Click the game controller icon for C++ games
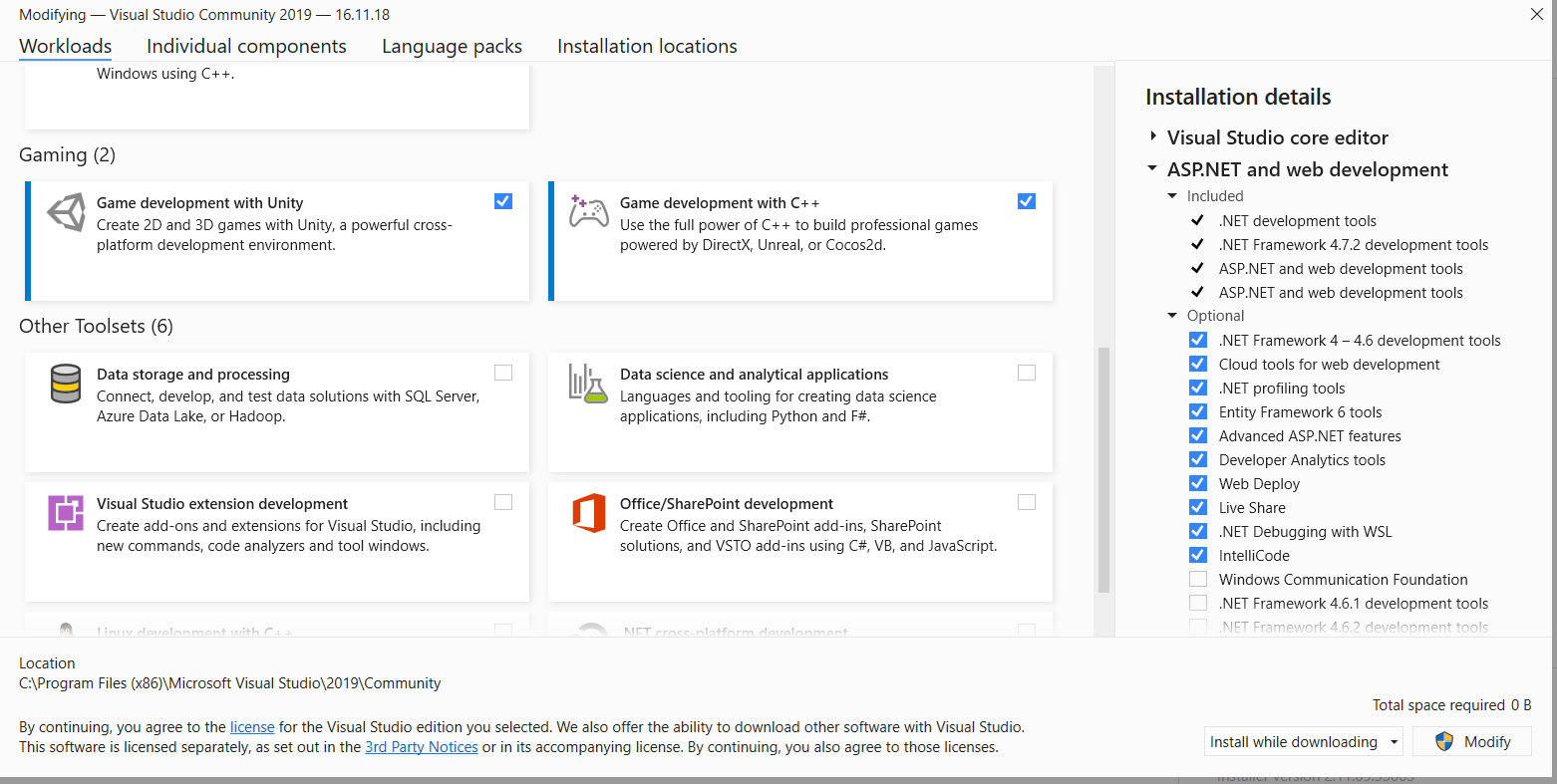This screenshot has width=1557, height=784. tap(588, 211)
